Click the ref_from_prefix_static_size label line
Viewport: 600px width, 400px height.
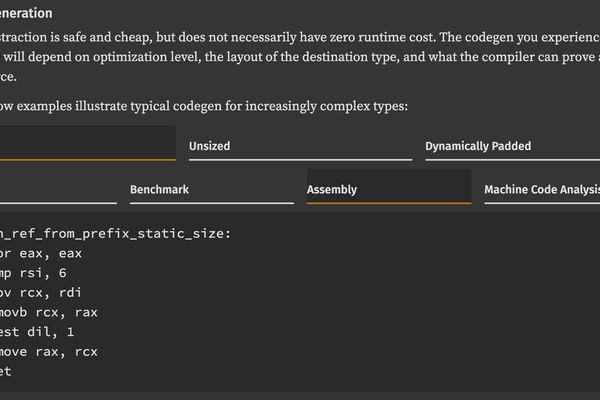pos(115,234)
